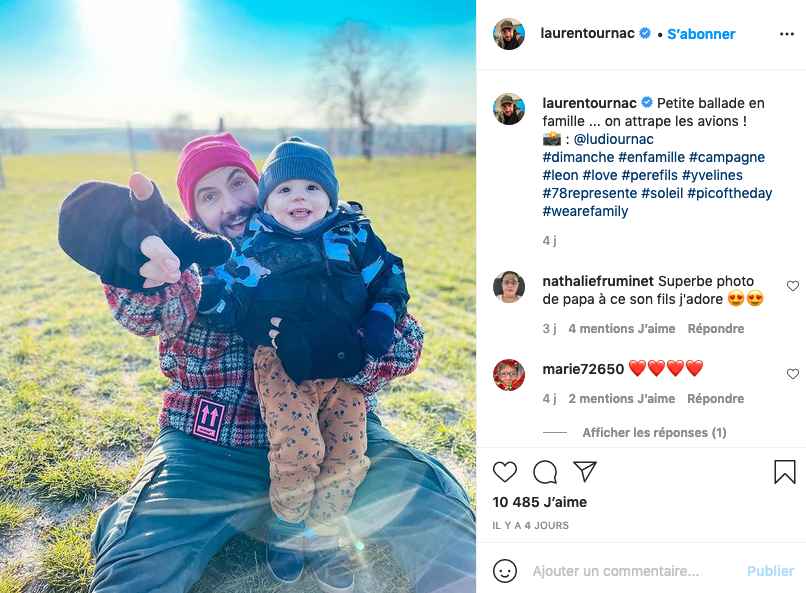Share post via paper plane icon
This screenshot has width=806, height=593.
(x=585, y=471)
